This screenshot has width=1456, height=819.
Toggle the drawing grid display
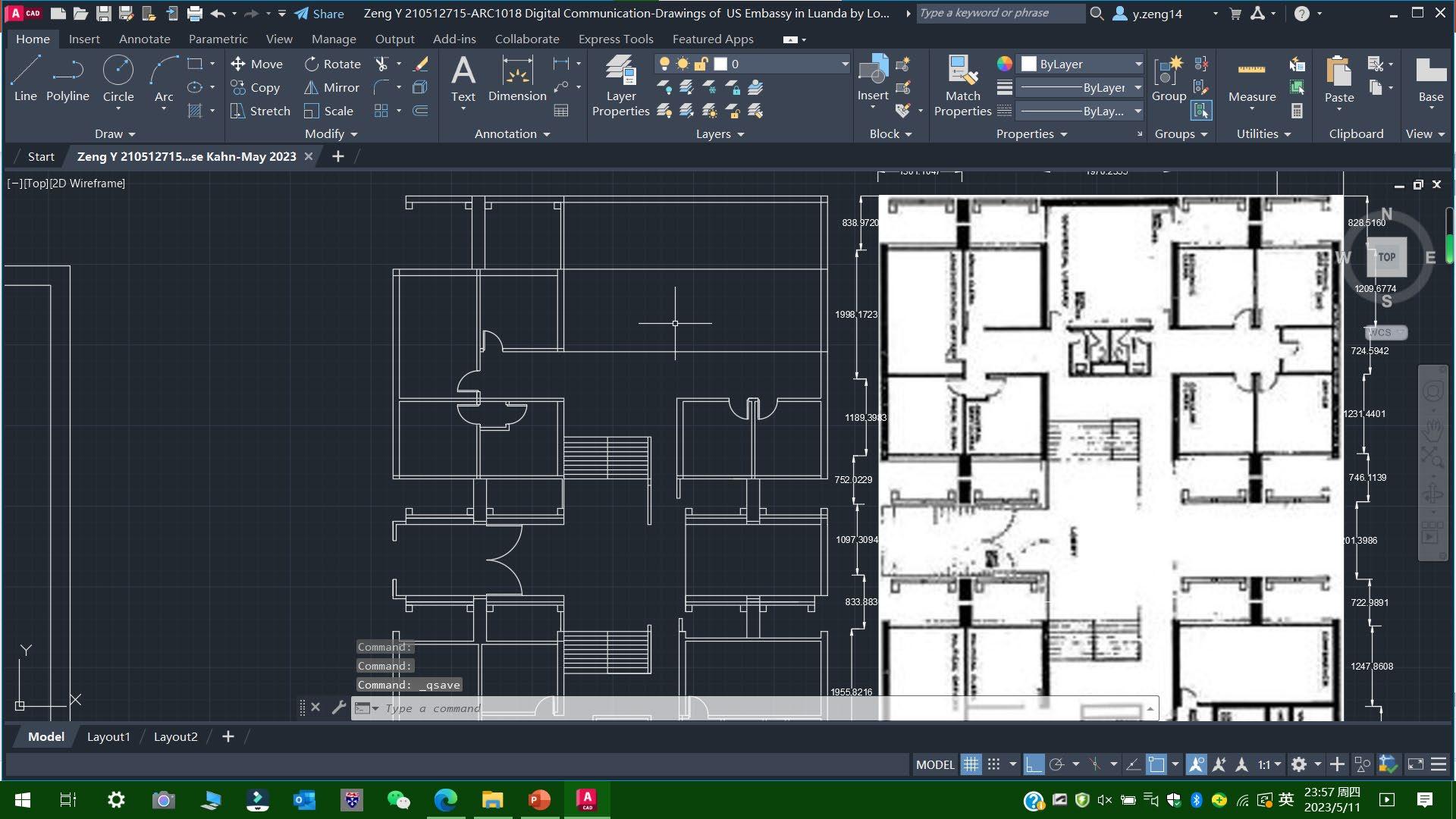(971, 764)
